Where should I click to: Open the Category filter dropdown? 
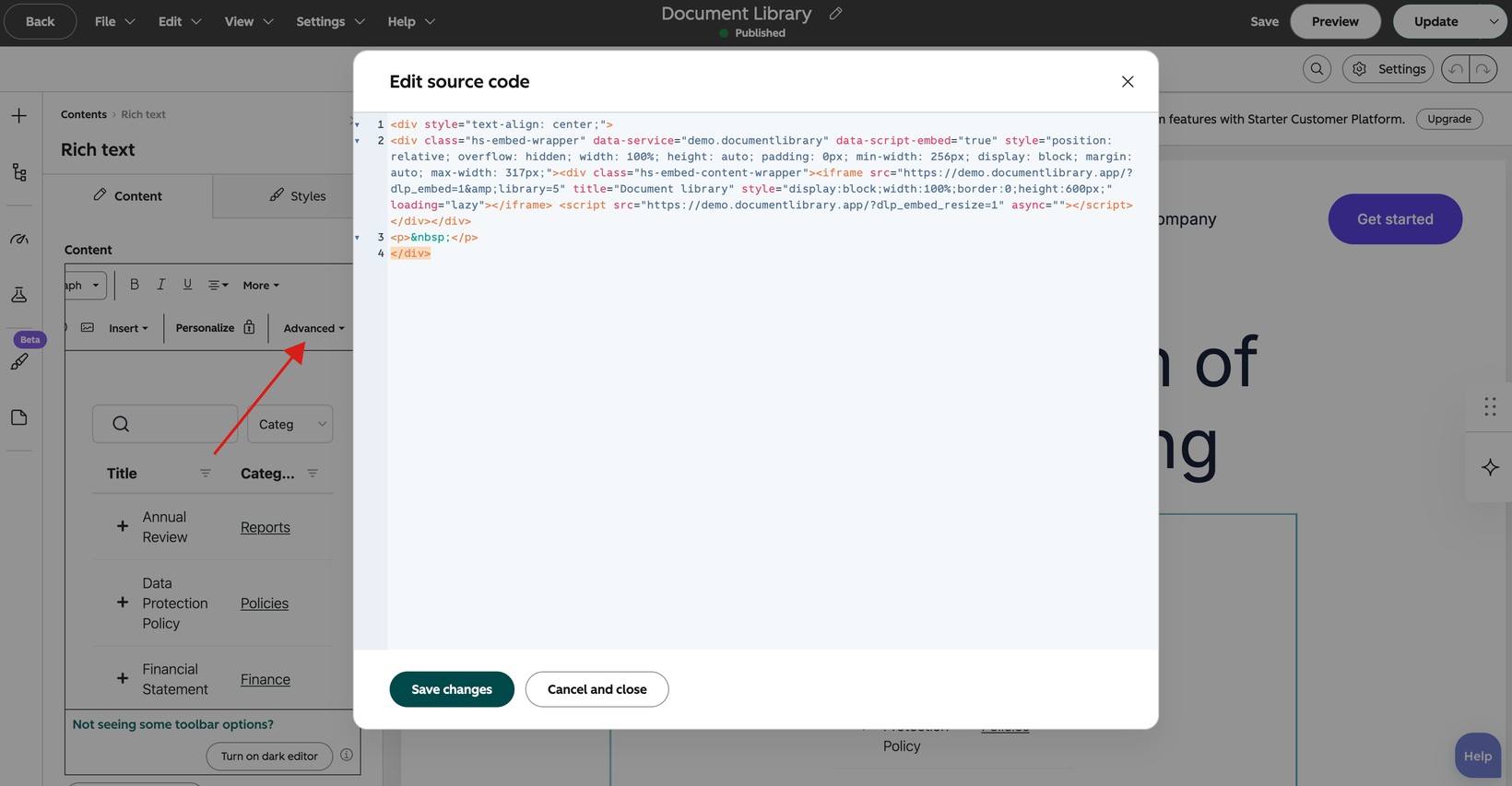[290, 424]
